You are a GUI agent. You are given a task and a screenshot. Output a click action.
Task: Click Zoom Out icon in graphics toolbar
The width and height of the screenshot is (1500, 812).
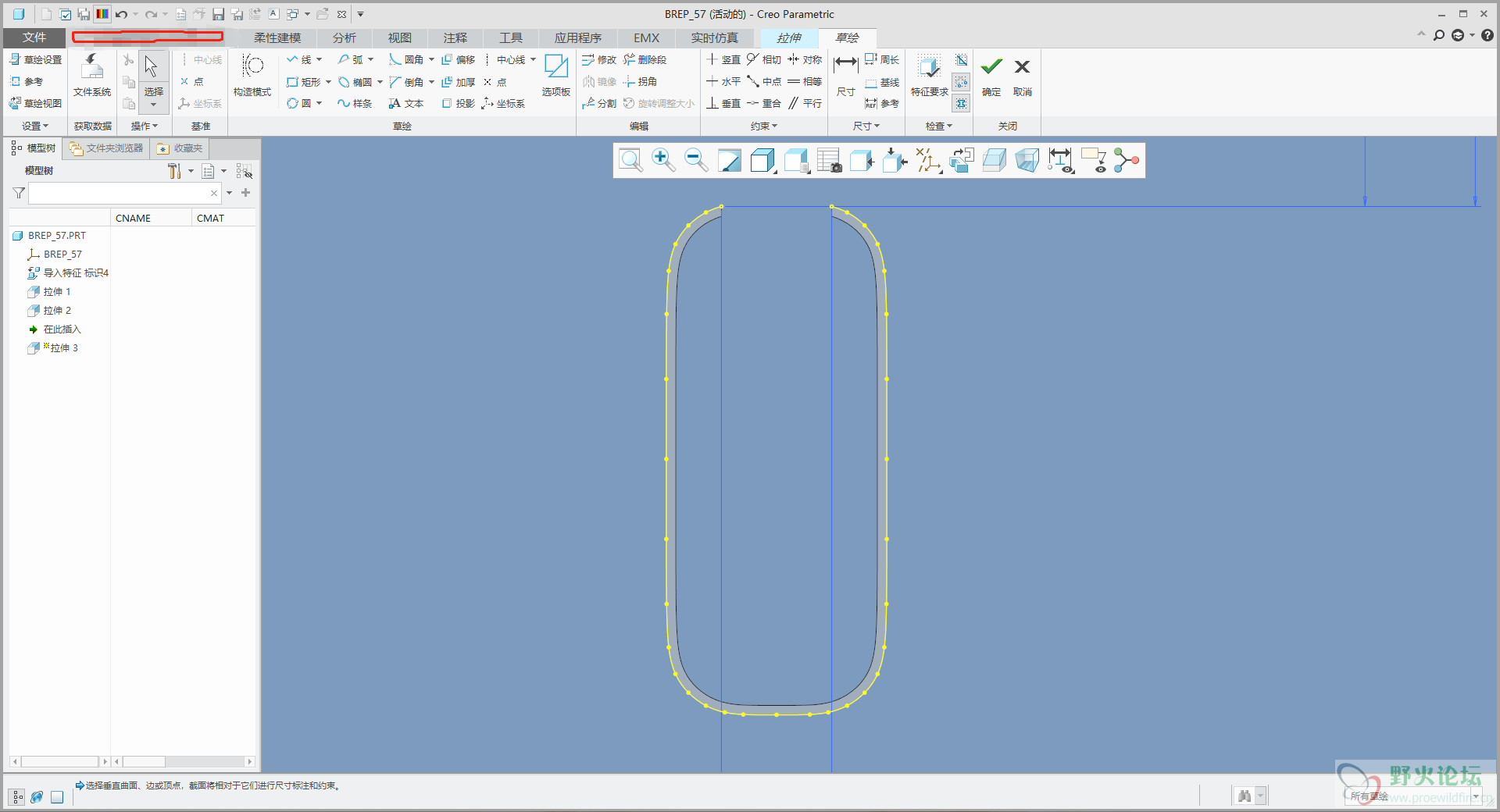(696, 161)
